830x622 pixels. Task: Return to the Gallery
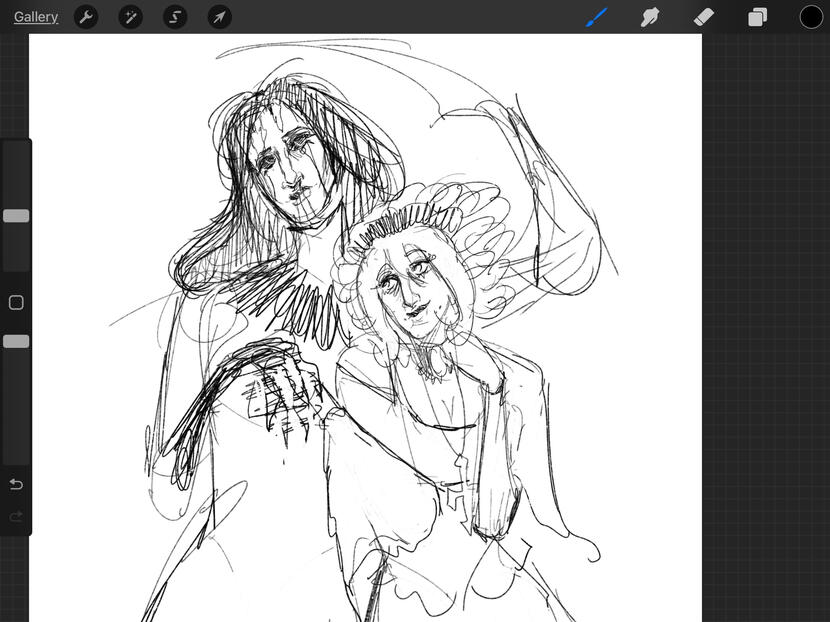coord(36,17)
